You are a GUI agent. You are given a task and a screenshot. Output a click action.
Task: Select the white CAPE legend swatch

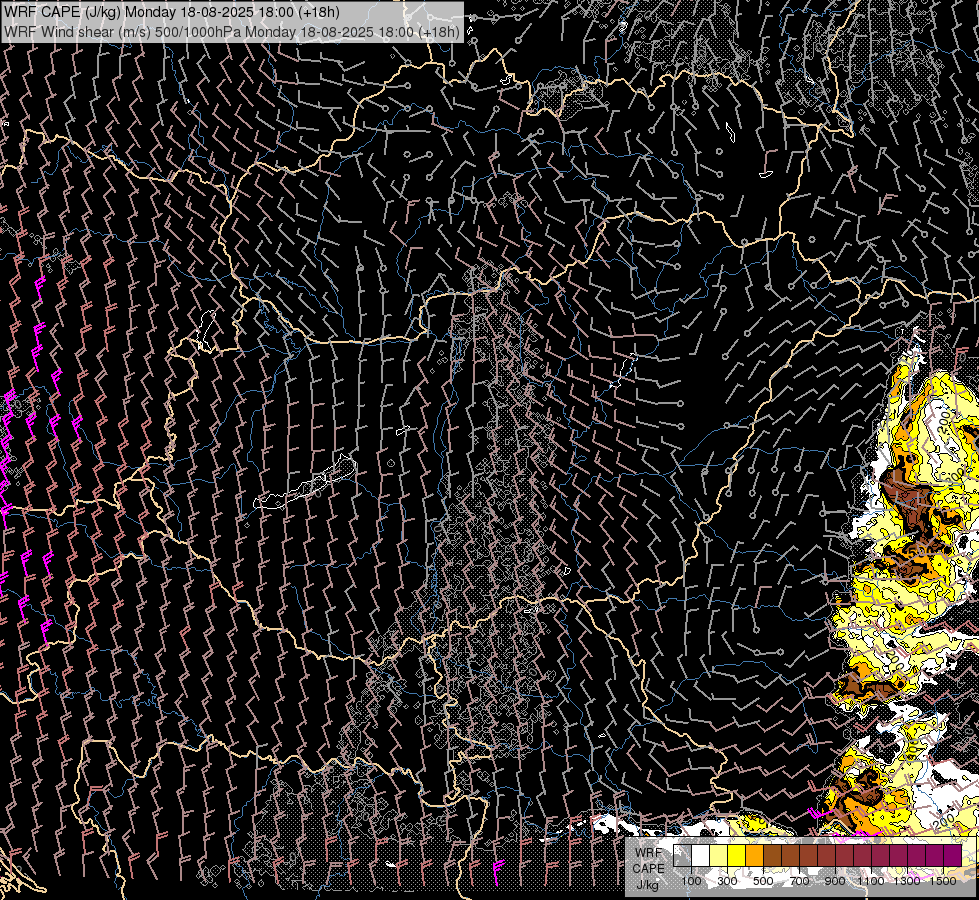701,855
